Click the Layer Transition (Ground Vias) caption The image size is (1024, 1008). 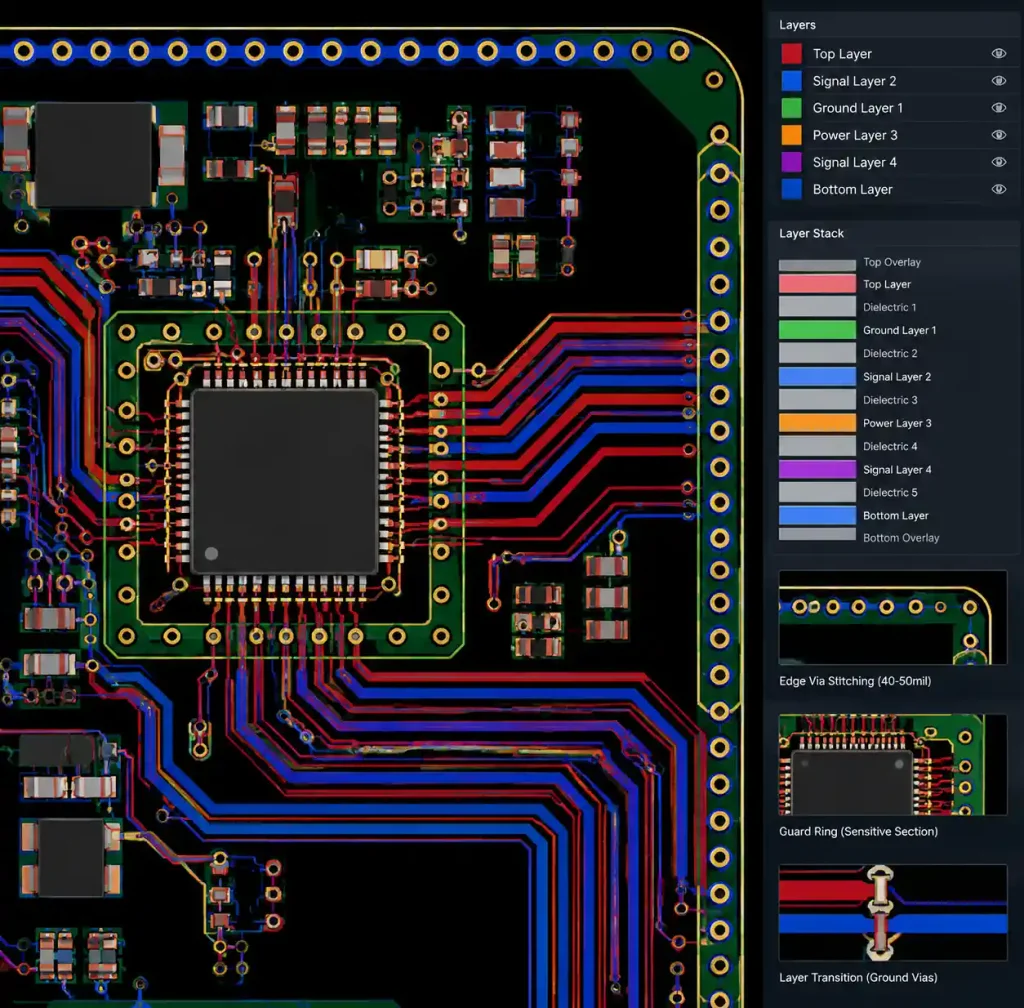point(858,977)
